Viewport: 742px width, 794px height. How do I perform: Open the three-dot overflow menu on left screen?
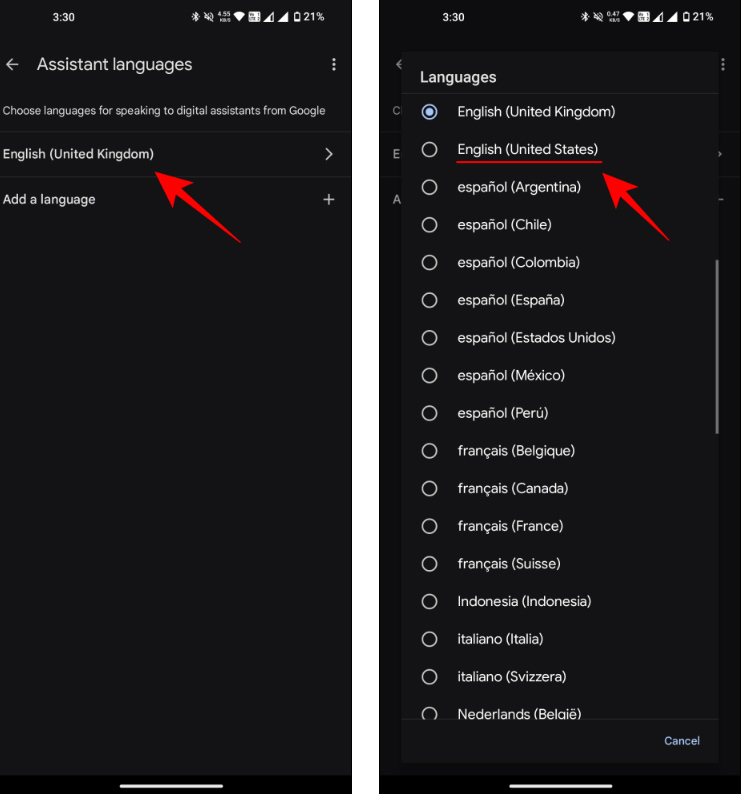point(334,64)
